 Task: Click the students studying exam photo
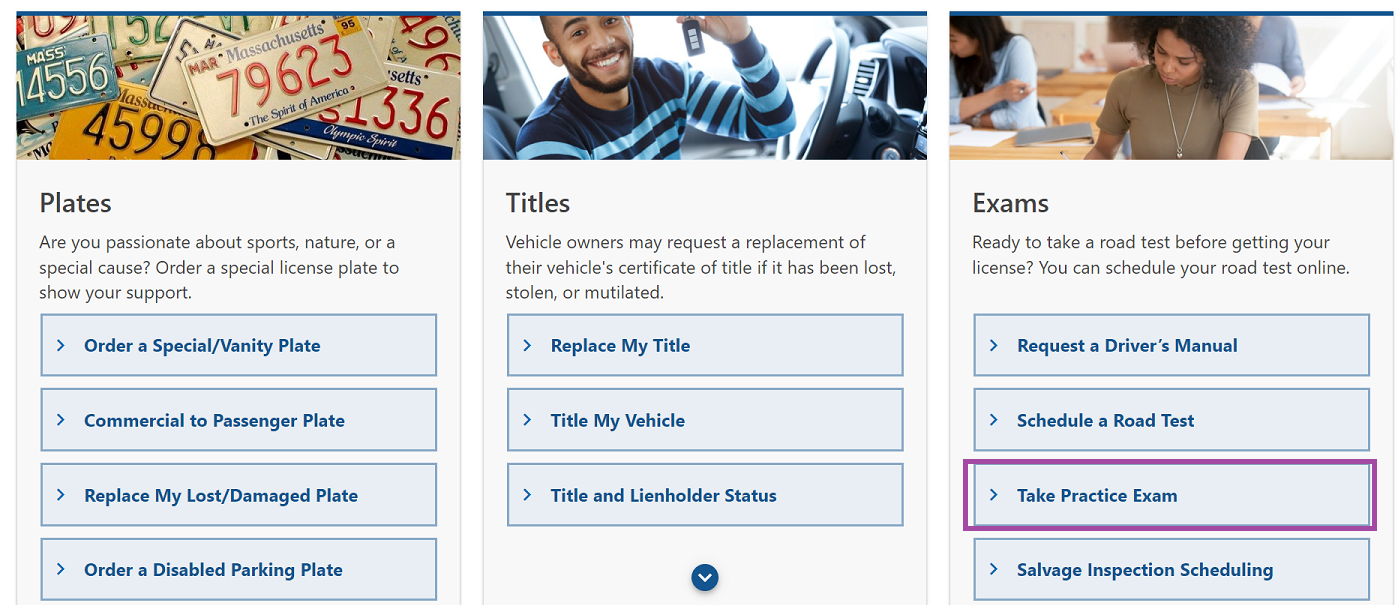tap(1170, 86)
